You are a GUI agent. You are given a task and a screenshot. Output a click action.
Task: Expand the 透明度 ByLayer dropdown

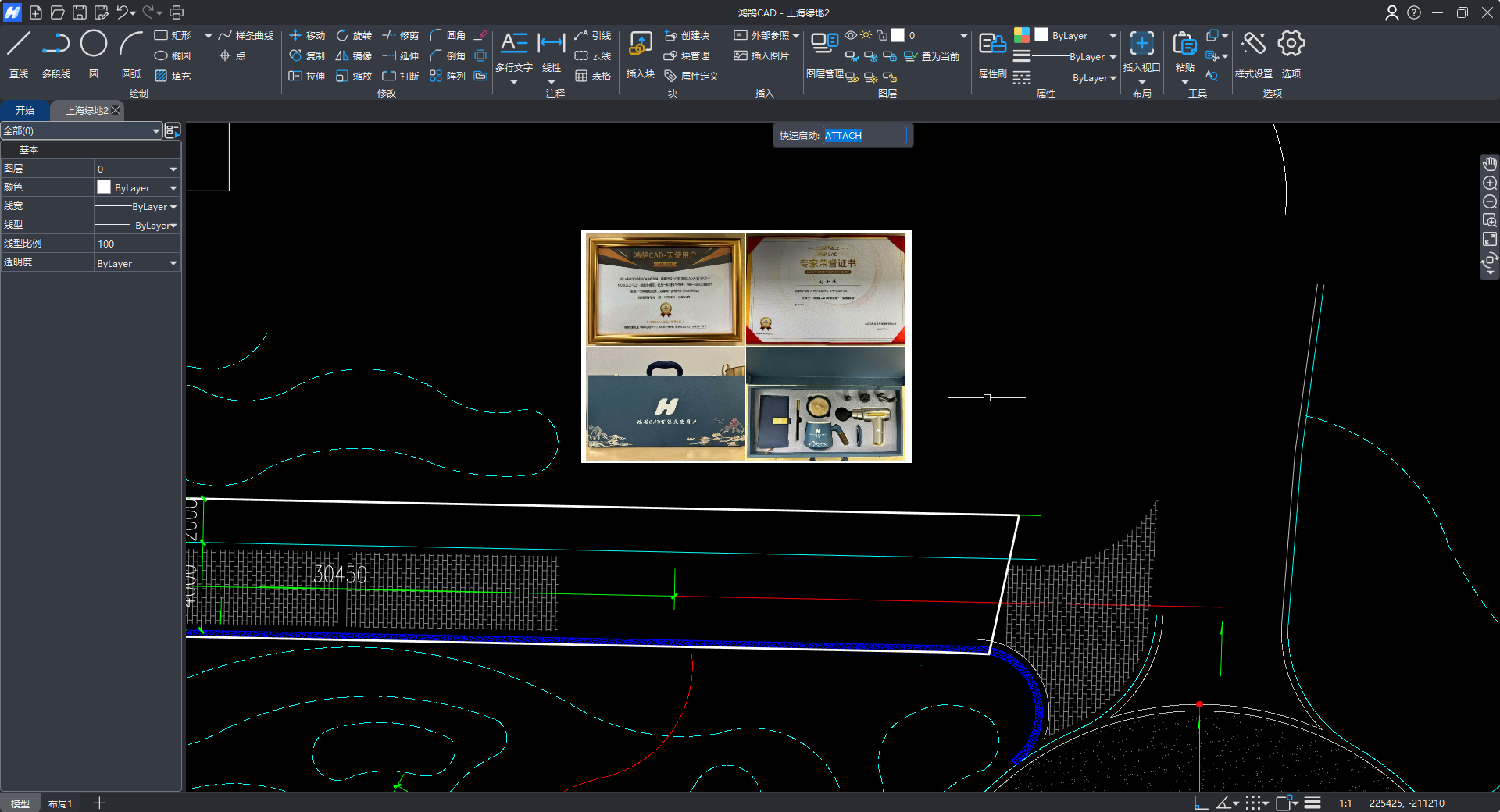coord(173,264)
